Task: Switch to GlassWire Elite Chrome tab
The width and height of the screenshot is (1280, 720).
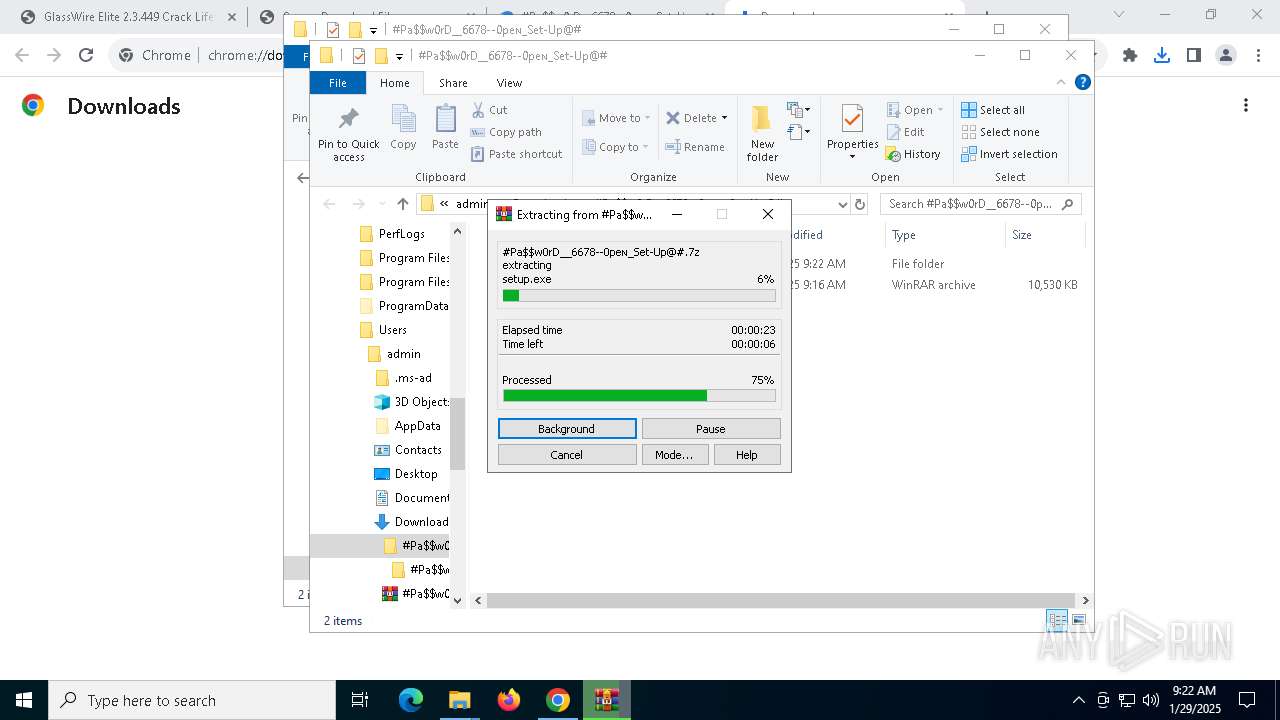Action: (x=128, y=16)
